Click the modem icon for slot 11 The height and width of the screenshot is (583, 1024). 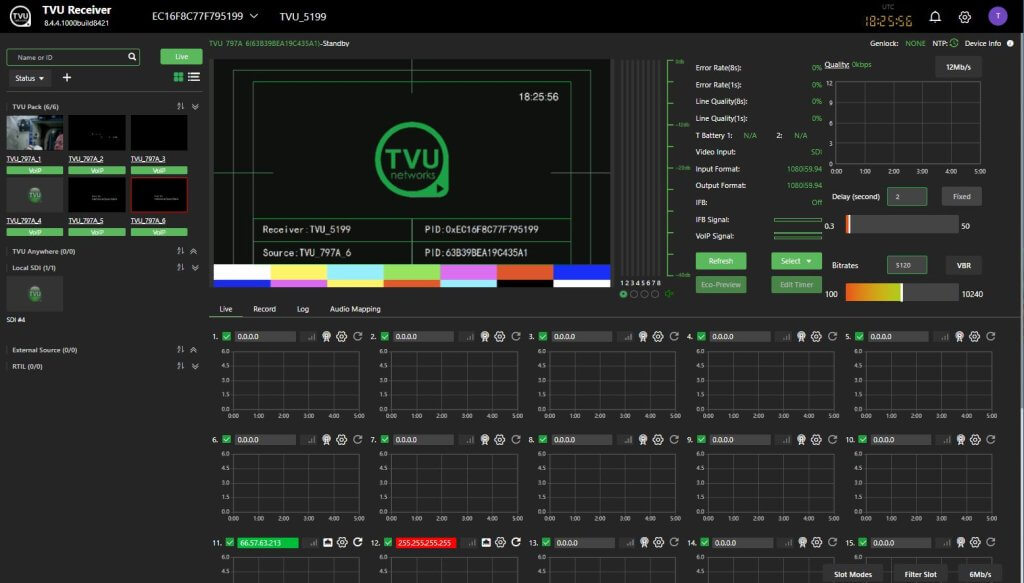pyautogui.click(x=328, y=543)
